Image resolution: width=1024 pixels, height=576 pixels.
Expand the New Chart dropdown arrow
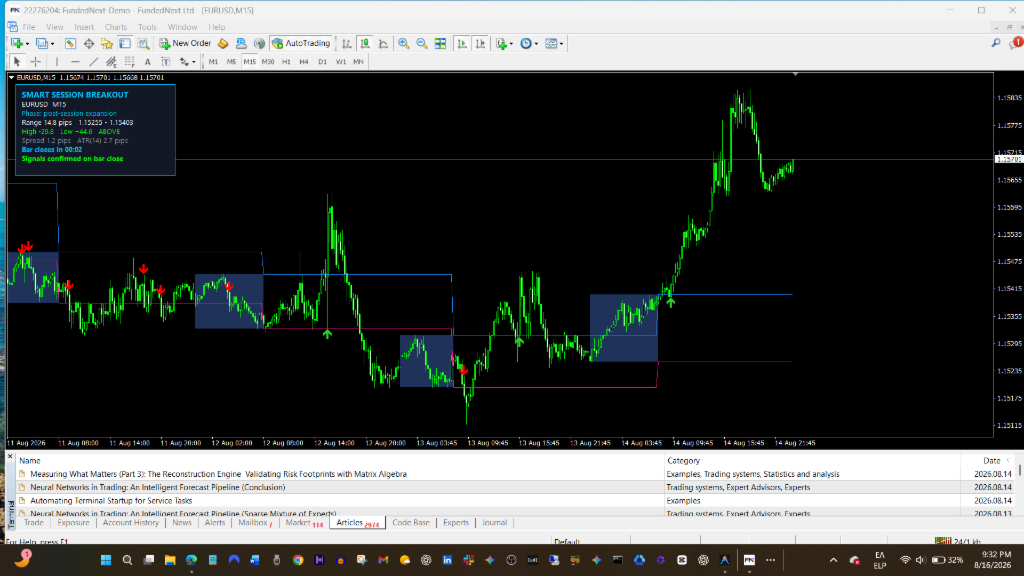(x=27, y=44)
